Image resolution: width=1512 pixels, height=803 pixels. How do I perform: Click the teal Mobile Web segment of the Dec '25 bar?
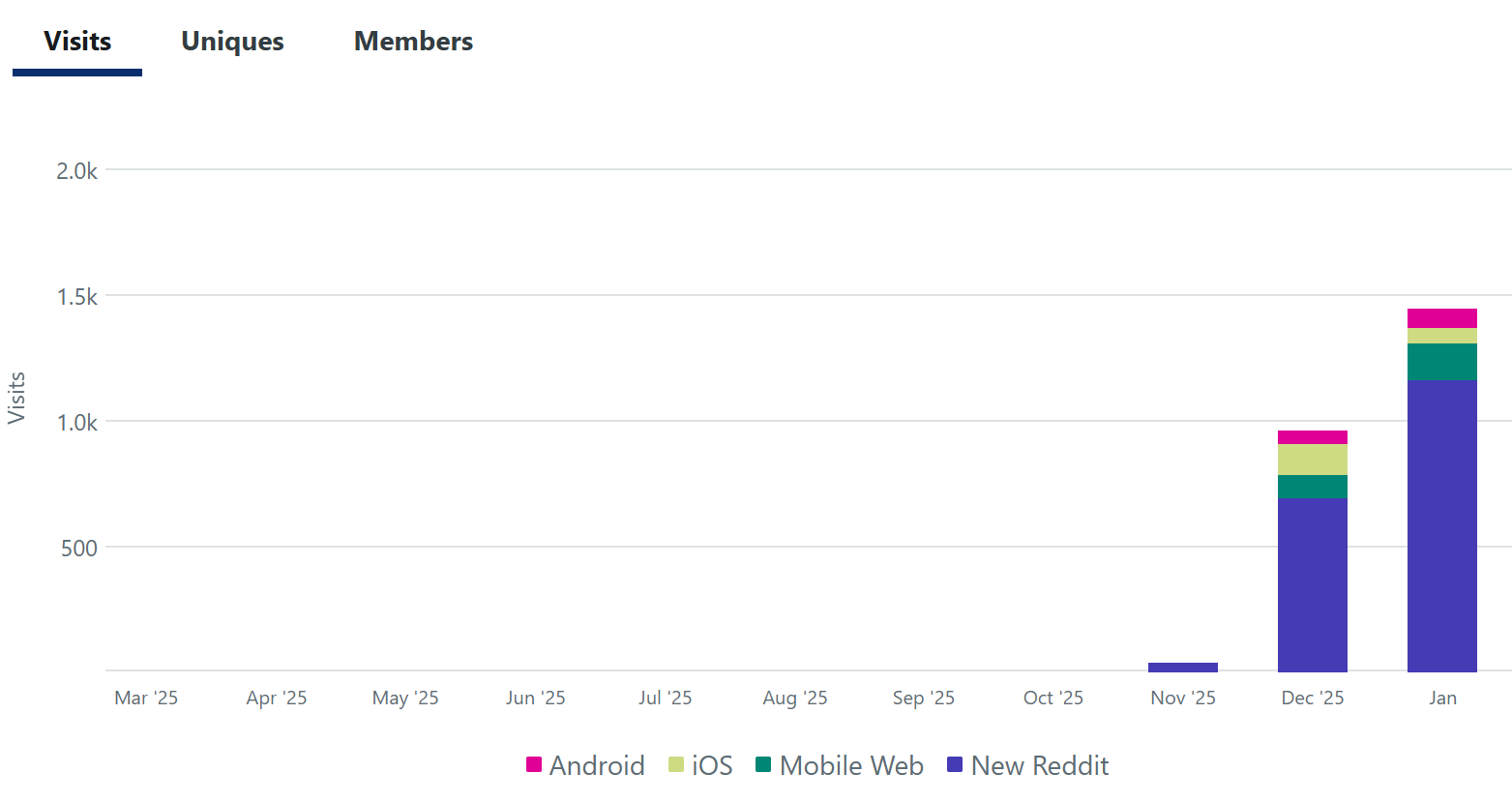[1313, 489]
